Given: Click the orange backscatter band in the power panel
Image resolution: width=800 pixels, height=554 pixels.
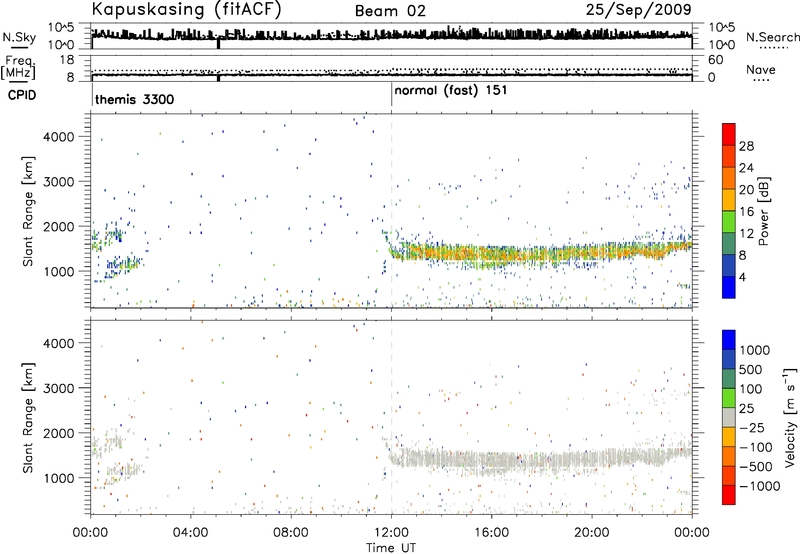Looking at the screenshot, I should 541,254.
